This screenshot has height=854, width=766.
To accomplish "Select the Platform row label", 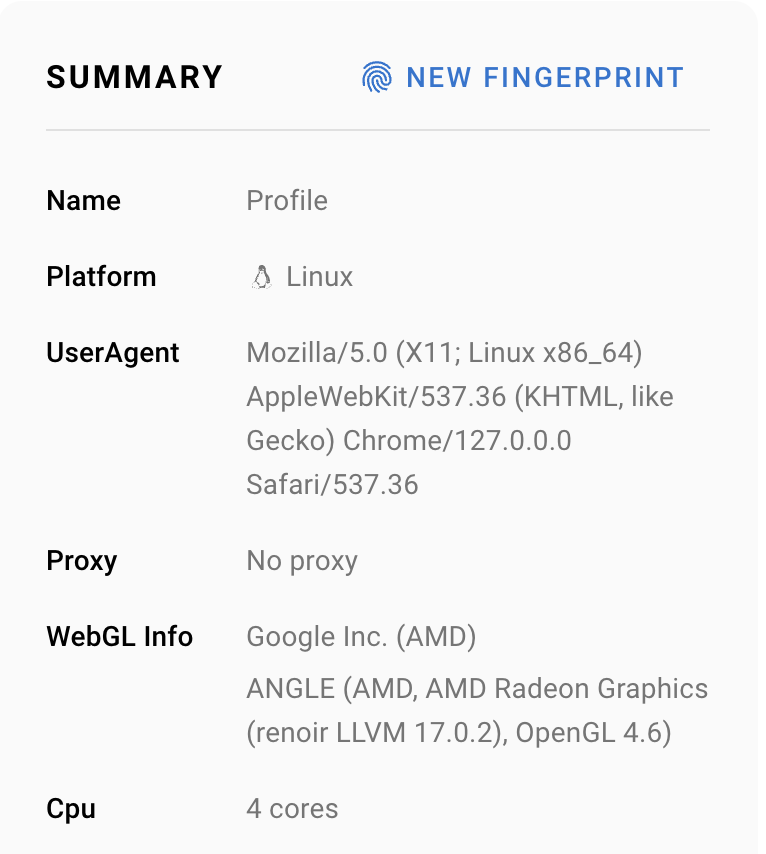I will coord(101,277).
